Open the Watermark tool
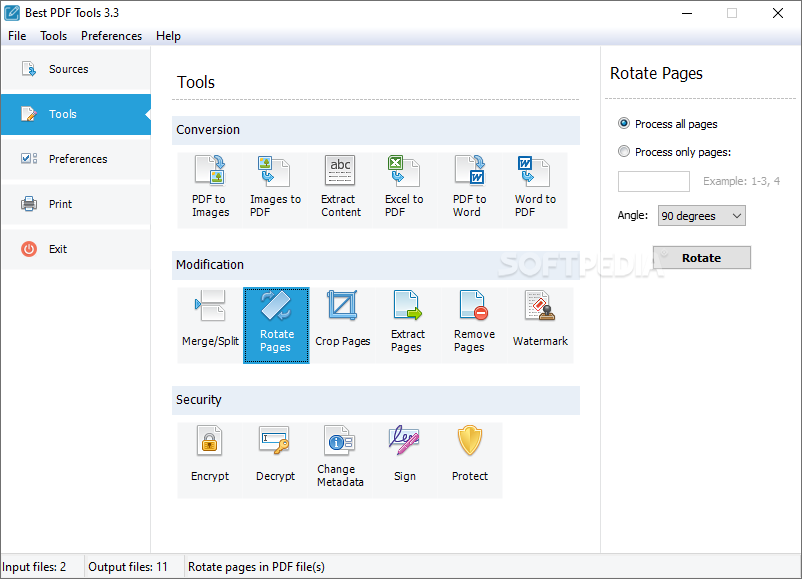Screen dimensions: 802x579 click(540, 325)
